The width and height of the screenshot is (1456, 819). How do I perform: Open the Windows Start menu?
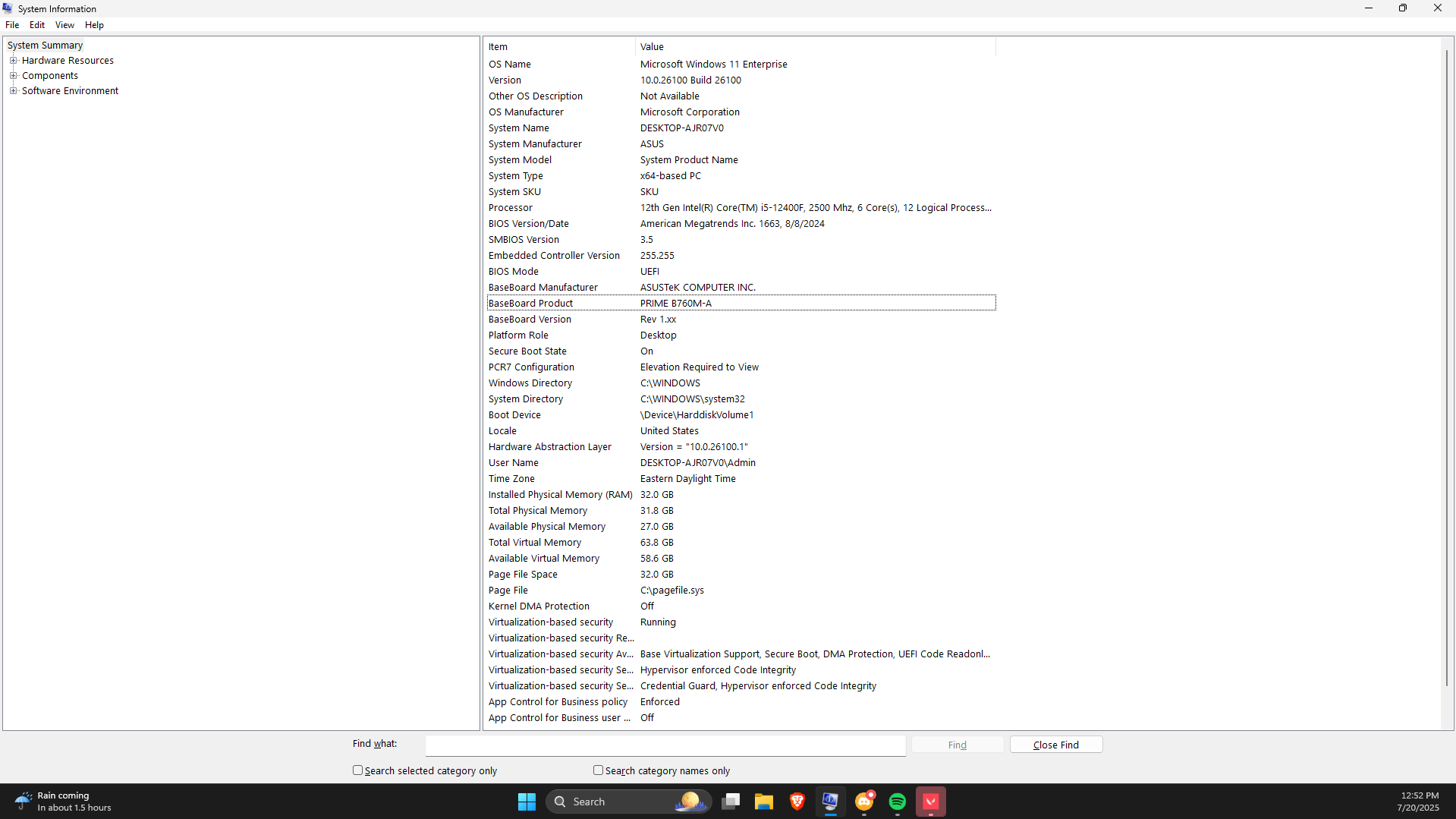pyautogui.click(x=527, y=802)
